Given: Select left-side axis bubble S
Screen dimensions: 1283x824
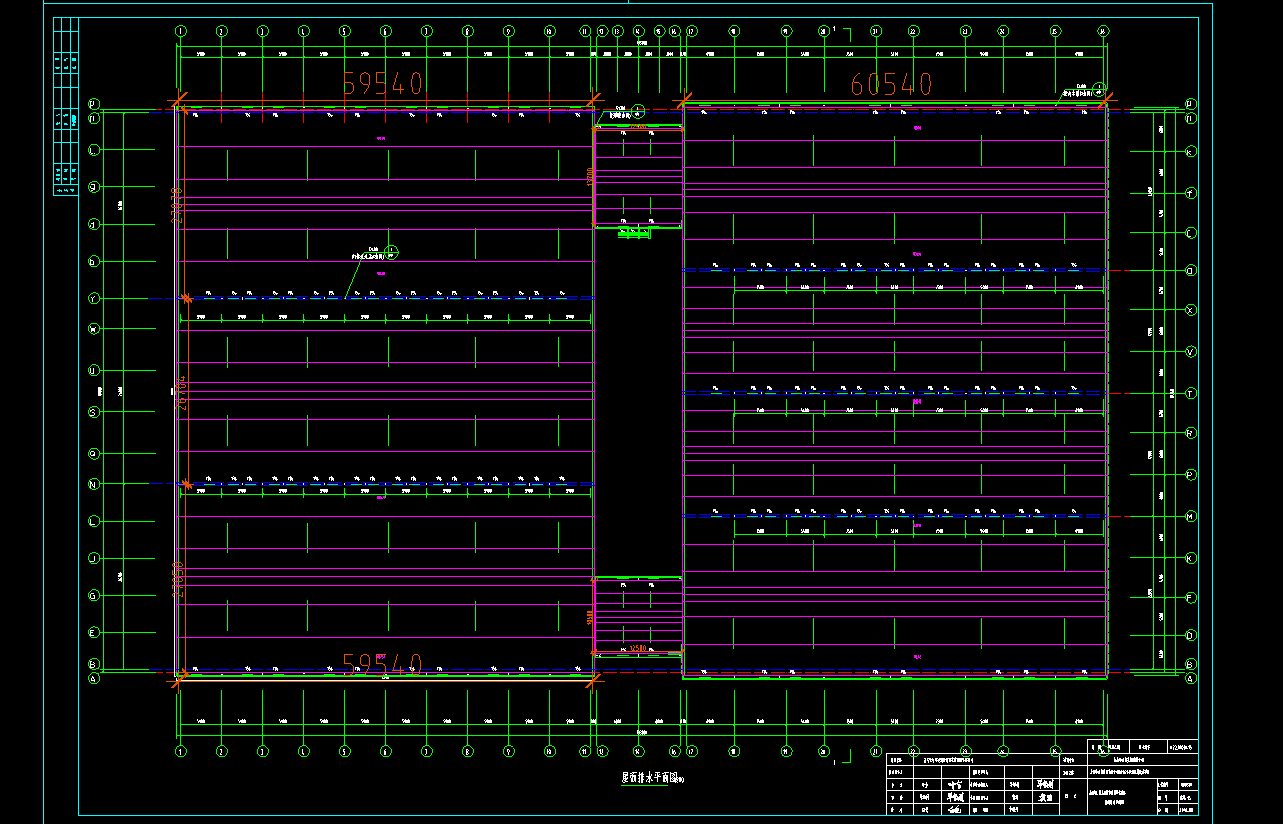Looking at the screenshot, I should (94, 412).
